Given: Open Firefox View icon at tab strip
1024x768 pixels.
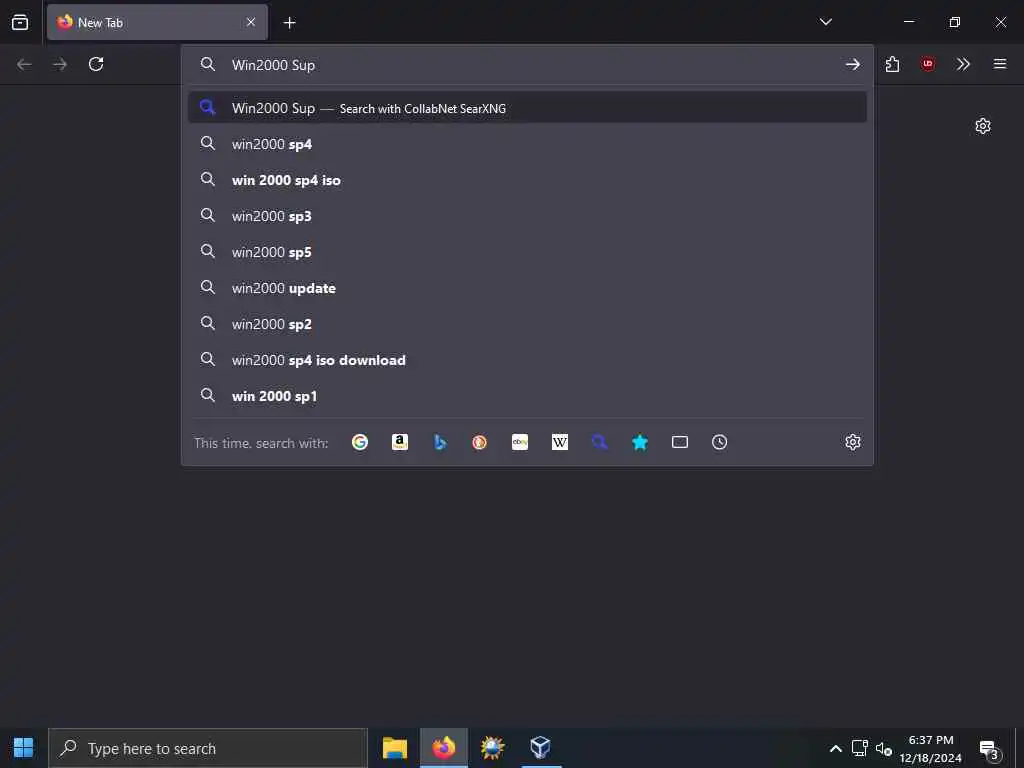Looking at the screenshot, I should 20,22.
